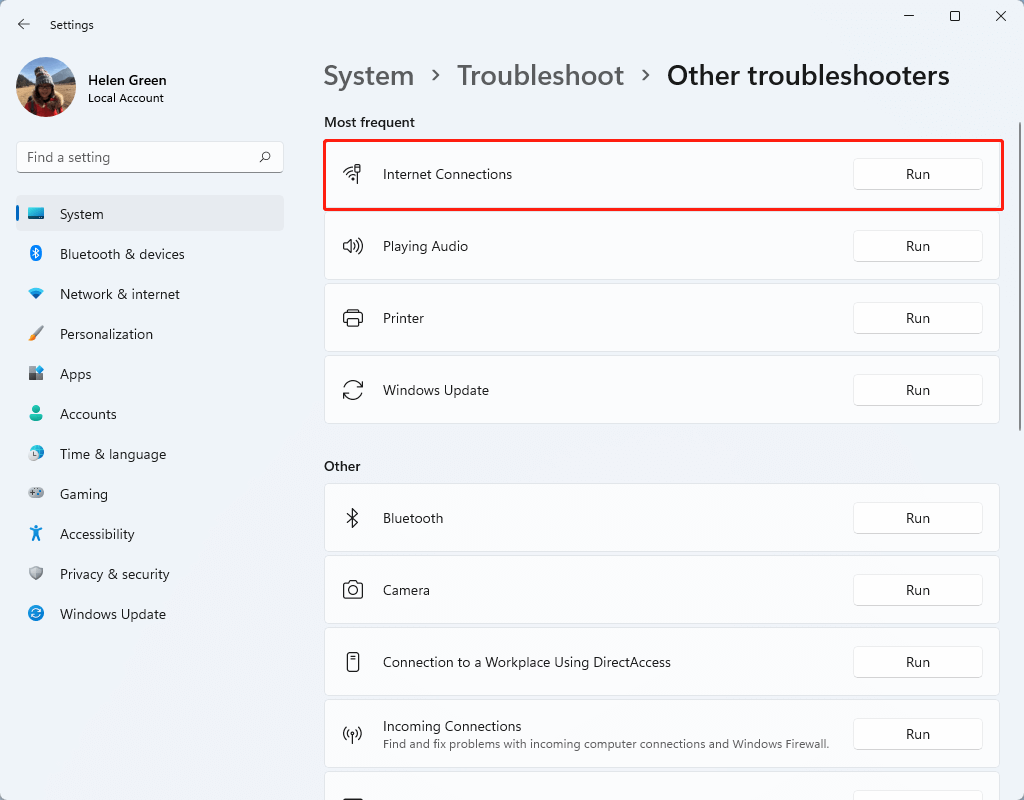Click the Find a setting search box

[150, 157]
